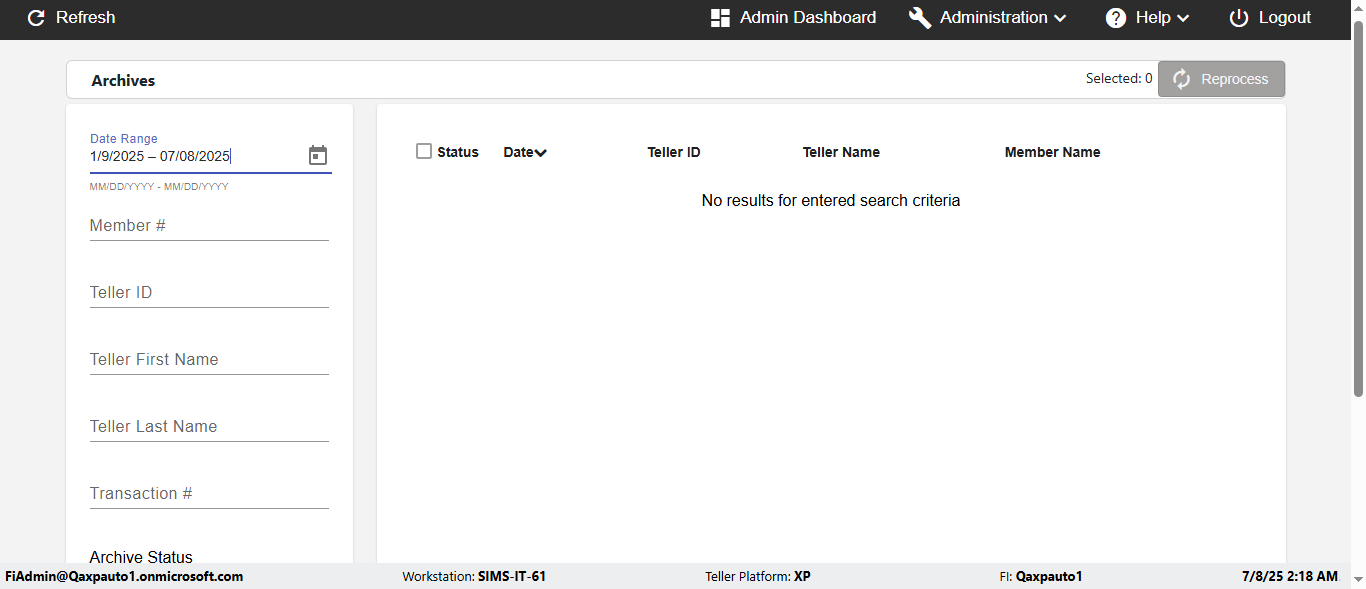The width and height of the screenshot is (1366, 589).
Task: Click the Reprocess sync arrows icon
Action: tap(1182, 79)
